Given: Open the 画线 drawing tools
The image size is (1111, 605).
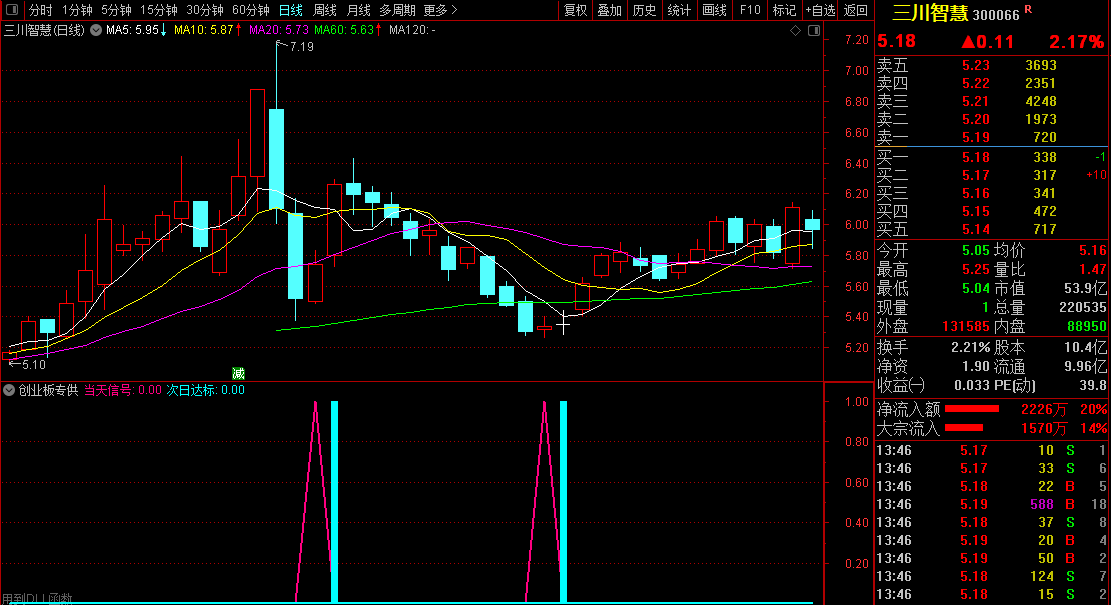Looking at the screenshot, I should coord(714,10).
